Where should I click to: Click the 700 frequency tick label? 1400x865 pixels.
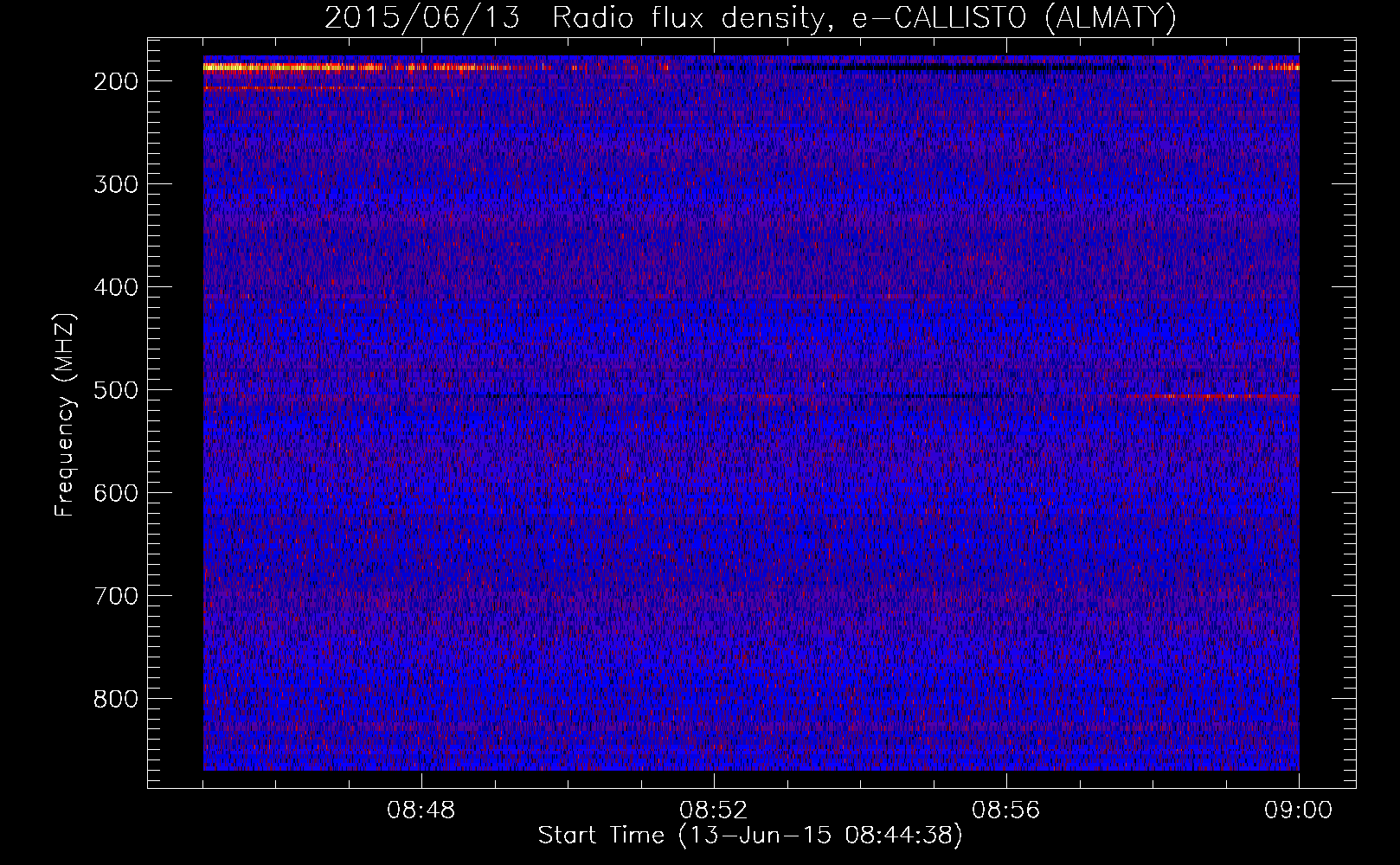coord(116,596)
